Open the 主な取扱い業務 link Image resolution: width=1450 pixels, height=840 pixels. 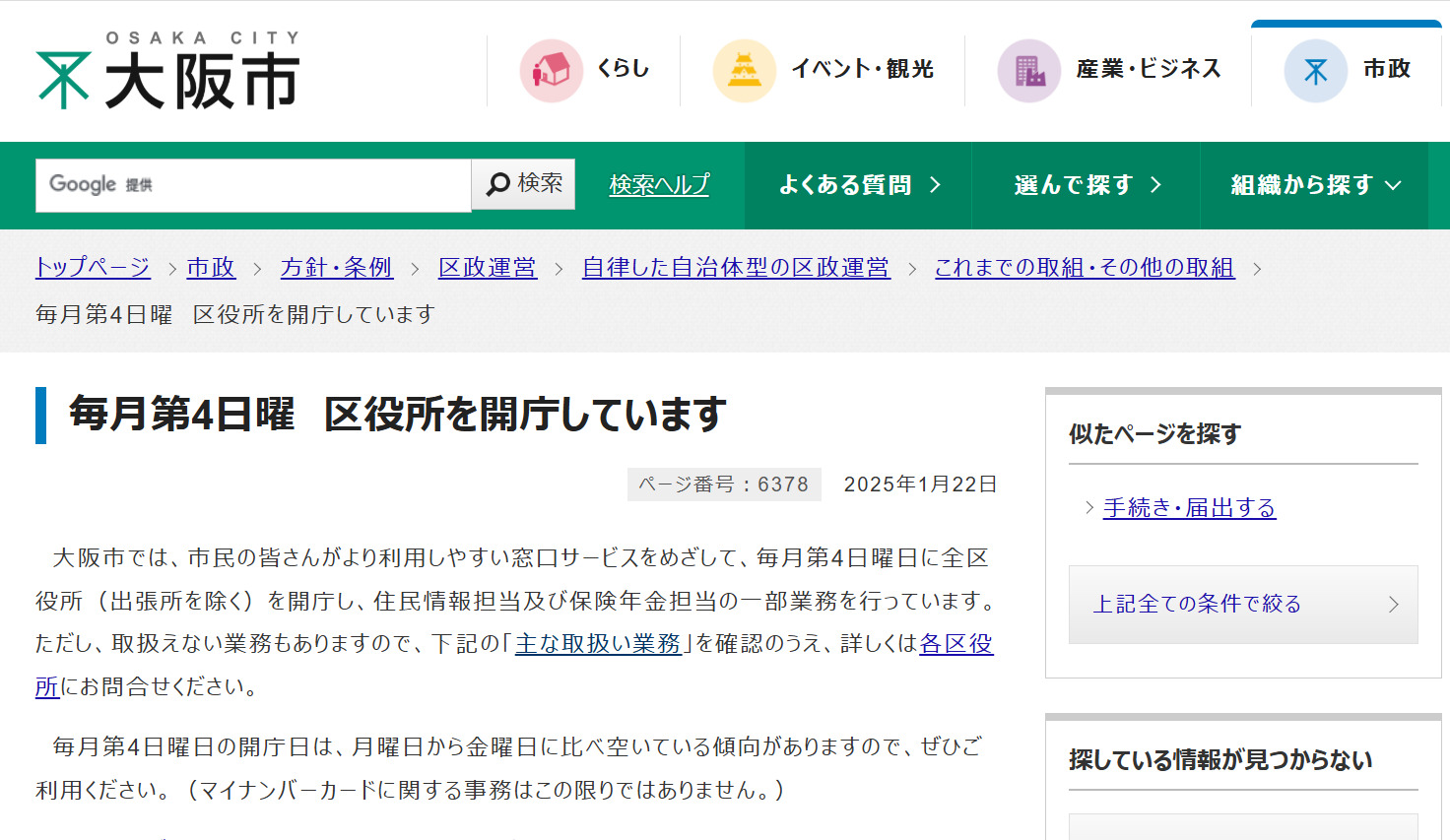click(598, 644)
